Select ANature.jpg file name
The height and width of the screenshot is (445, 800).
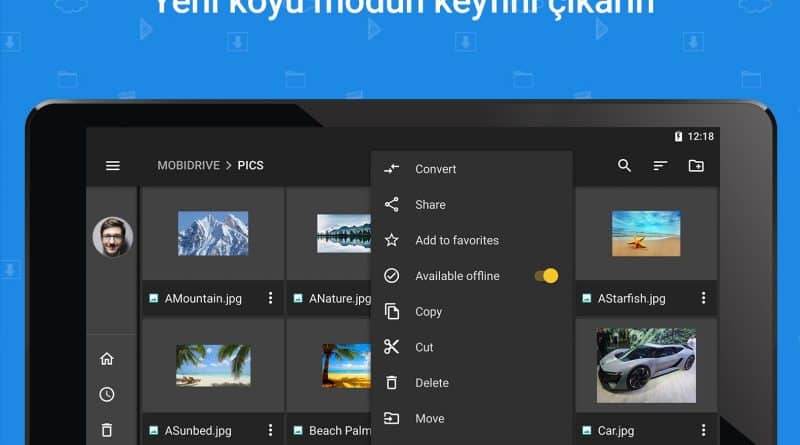pos(340,299)
